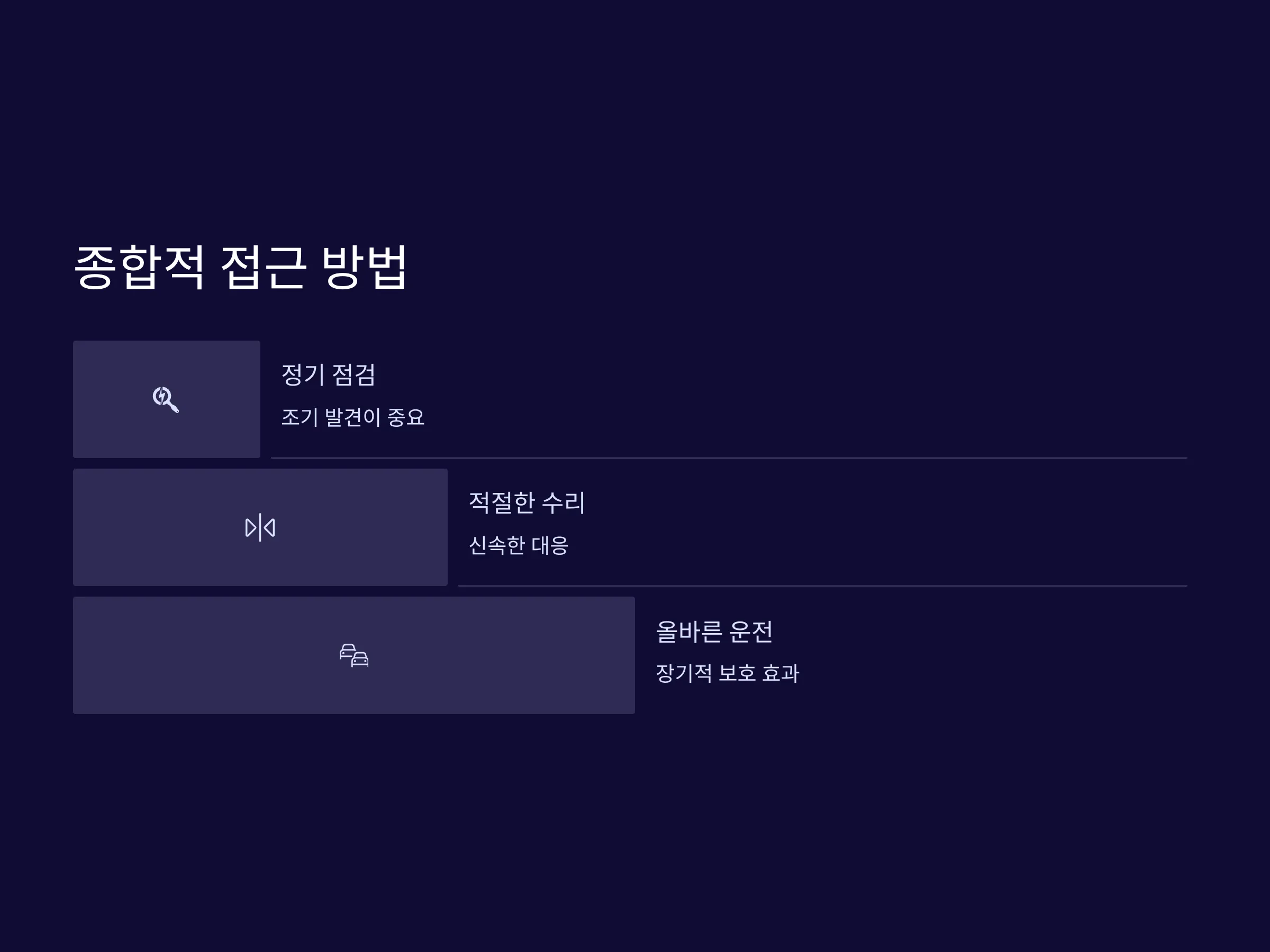The width and height of the screenshot is (1270, 952).
Task: Click the word 장기적 in the last subtext
Action: pos(684,673)
